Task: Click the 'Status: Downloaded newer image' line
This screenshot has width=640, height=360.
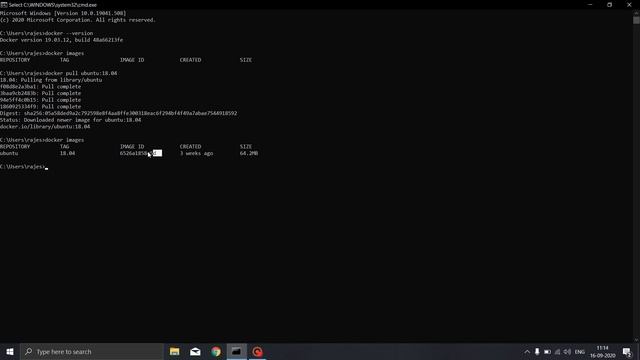Action: (x=70, y=120)
